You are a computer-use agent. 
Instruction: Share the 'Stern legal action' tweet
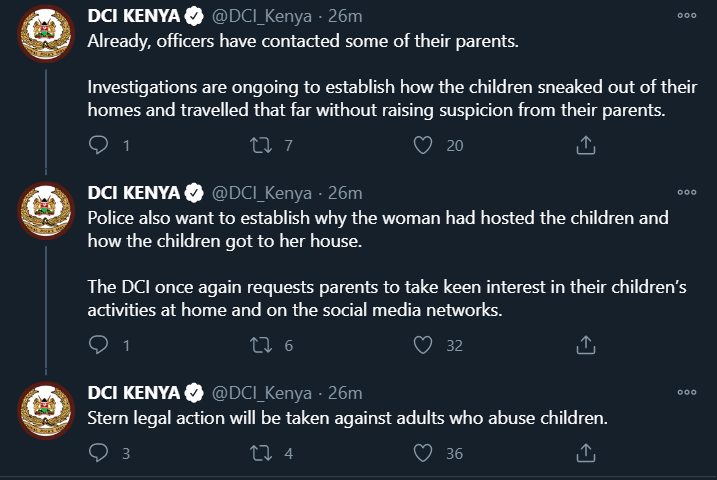[x=586, y=453]
